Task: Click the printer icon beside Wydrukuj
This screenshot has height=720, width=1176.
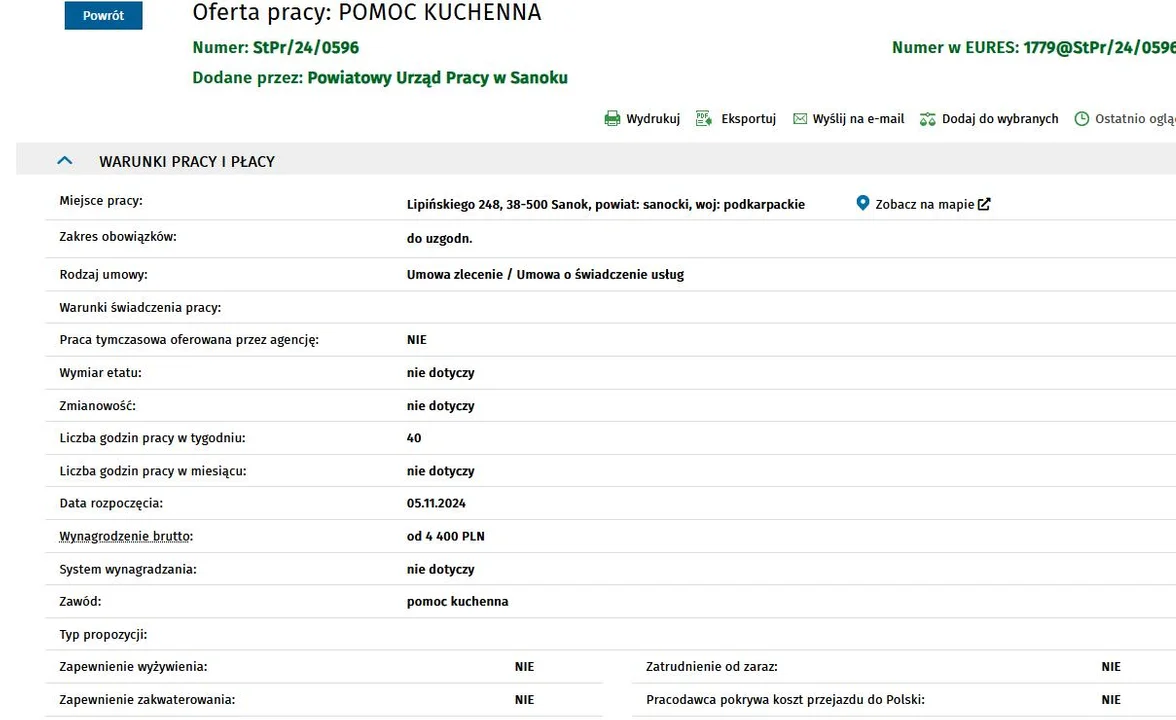Action: 612,119
